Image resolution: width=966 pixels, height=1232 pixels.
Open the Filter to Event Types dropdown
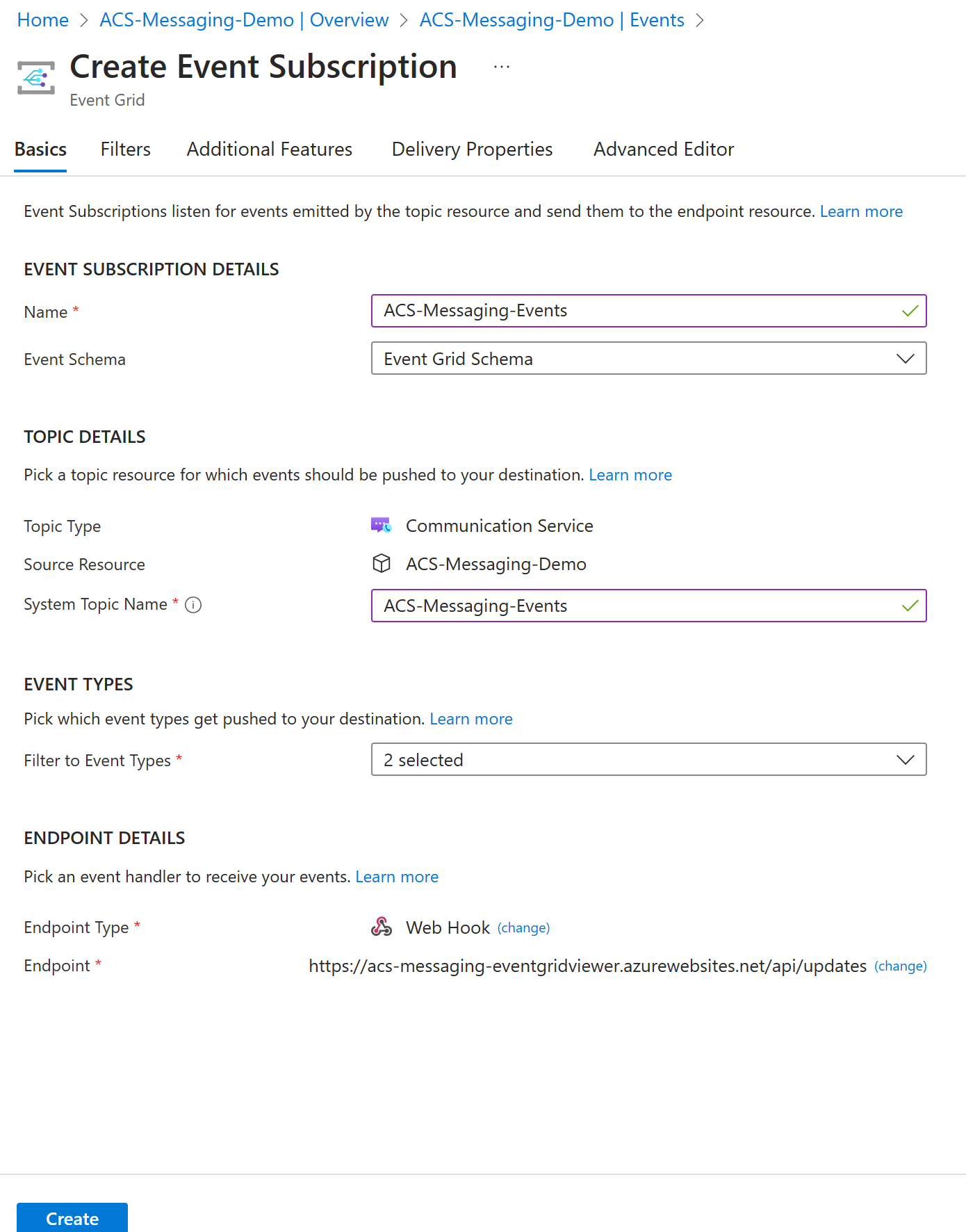click(648, 759)
